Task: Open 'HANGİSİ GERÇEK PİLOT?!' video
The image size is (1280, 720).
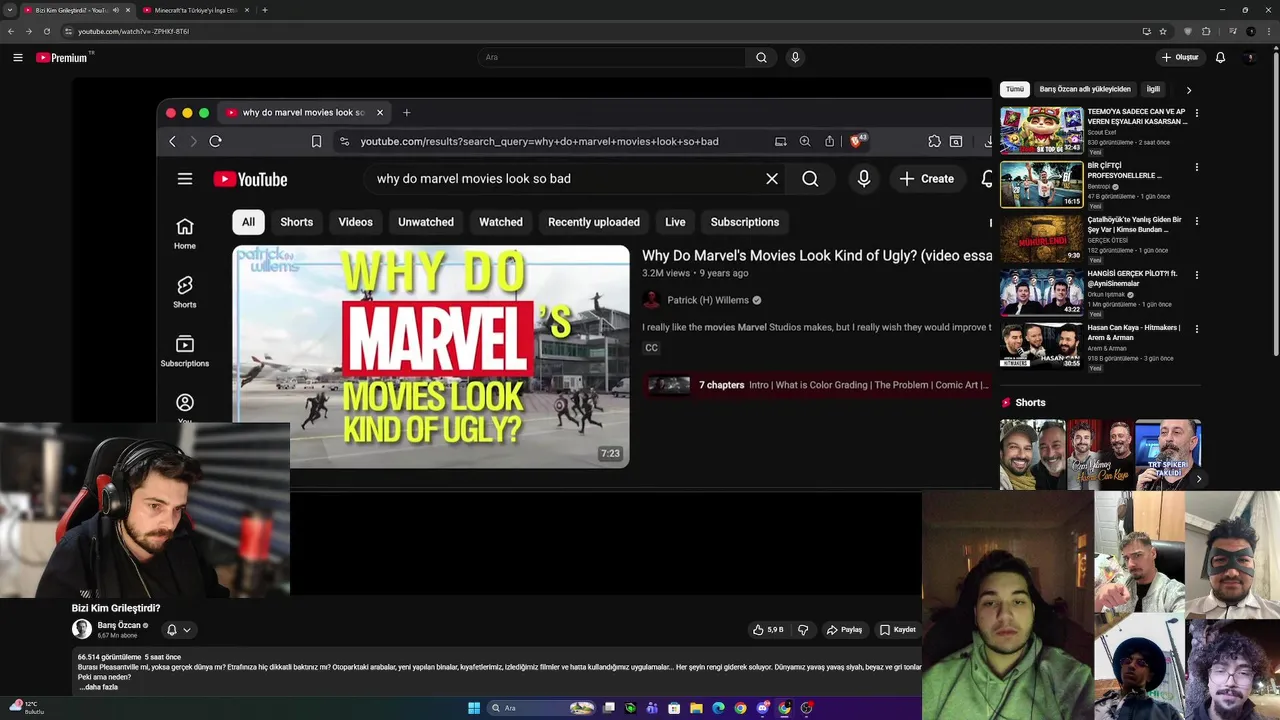Action: coord(1041,292)
